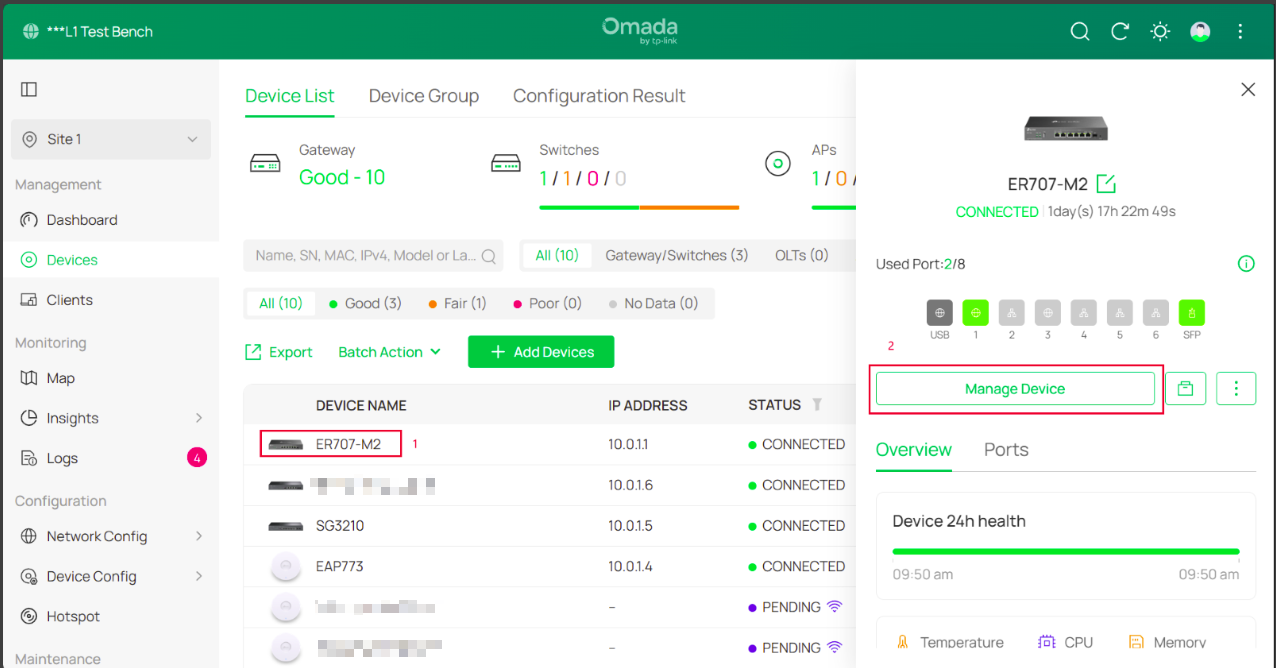This screenshot has width=1276, height=668.
Task: Click the global search magnifier icon
Action: [1080, 31]
